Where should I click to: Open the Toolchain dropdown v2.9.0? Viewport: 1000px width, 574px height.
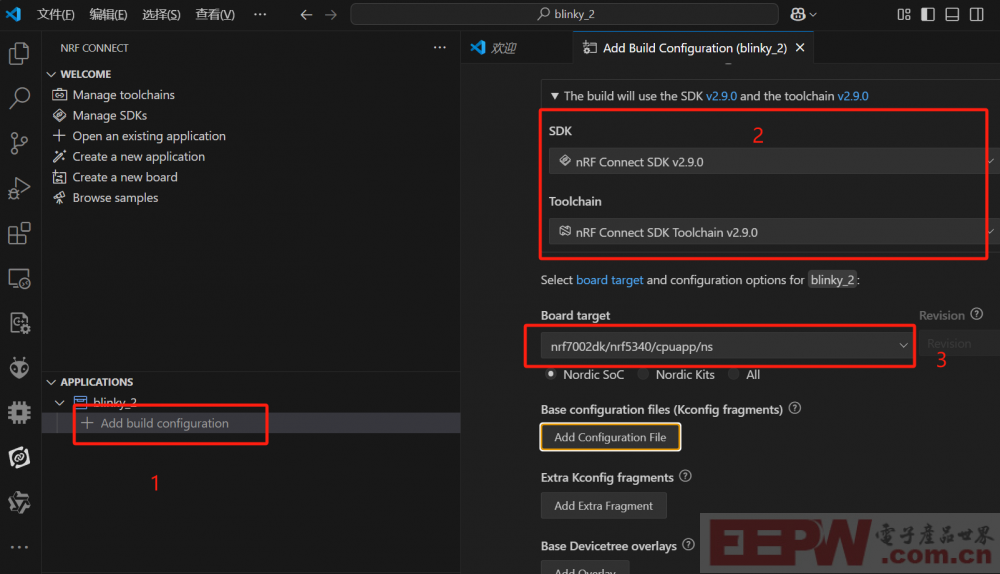(771, 232)
